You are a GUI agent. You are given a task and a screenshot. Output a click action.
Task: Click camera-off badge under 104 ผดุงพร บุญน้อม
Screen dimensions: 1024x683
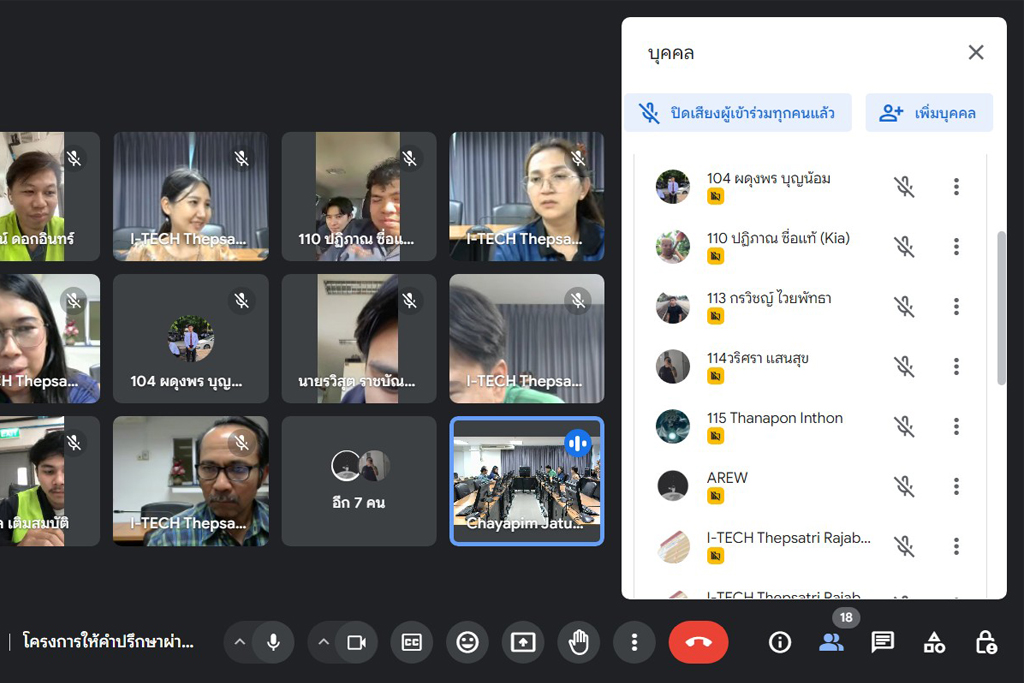[x=716, y=197]
